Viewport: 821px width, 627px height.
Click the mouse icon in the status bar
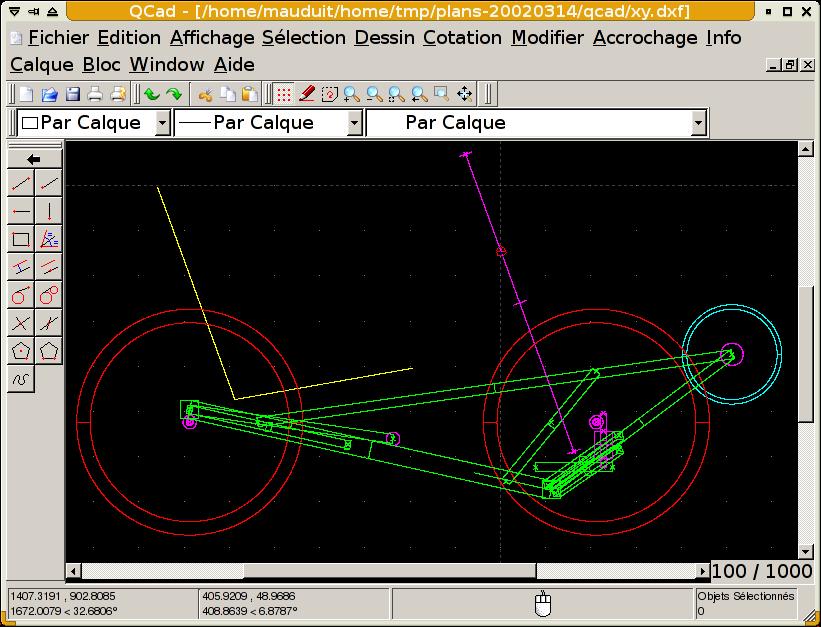click(x=543, y=604)
